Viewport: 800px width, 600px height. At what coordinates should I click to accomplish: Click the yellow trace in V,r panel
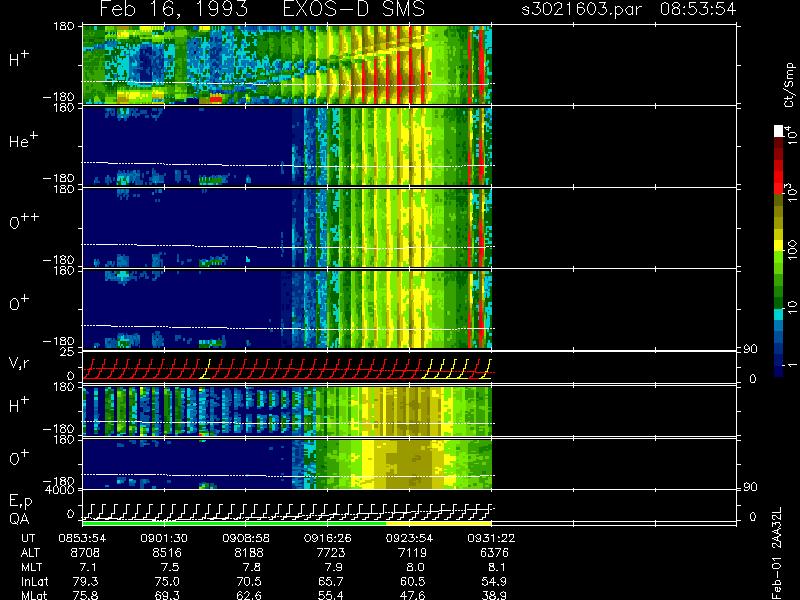coord(458,368)
